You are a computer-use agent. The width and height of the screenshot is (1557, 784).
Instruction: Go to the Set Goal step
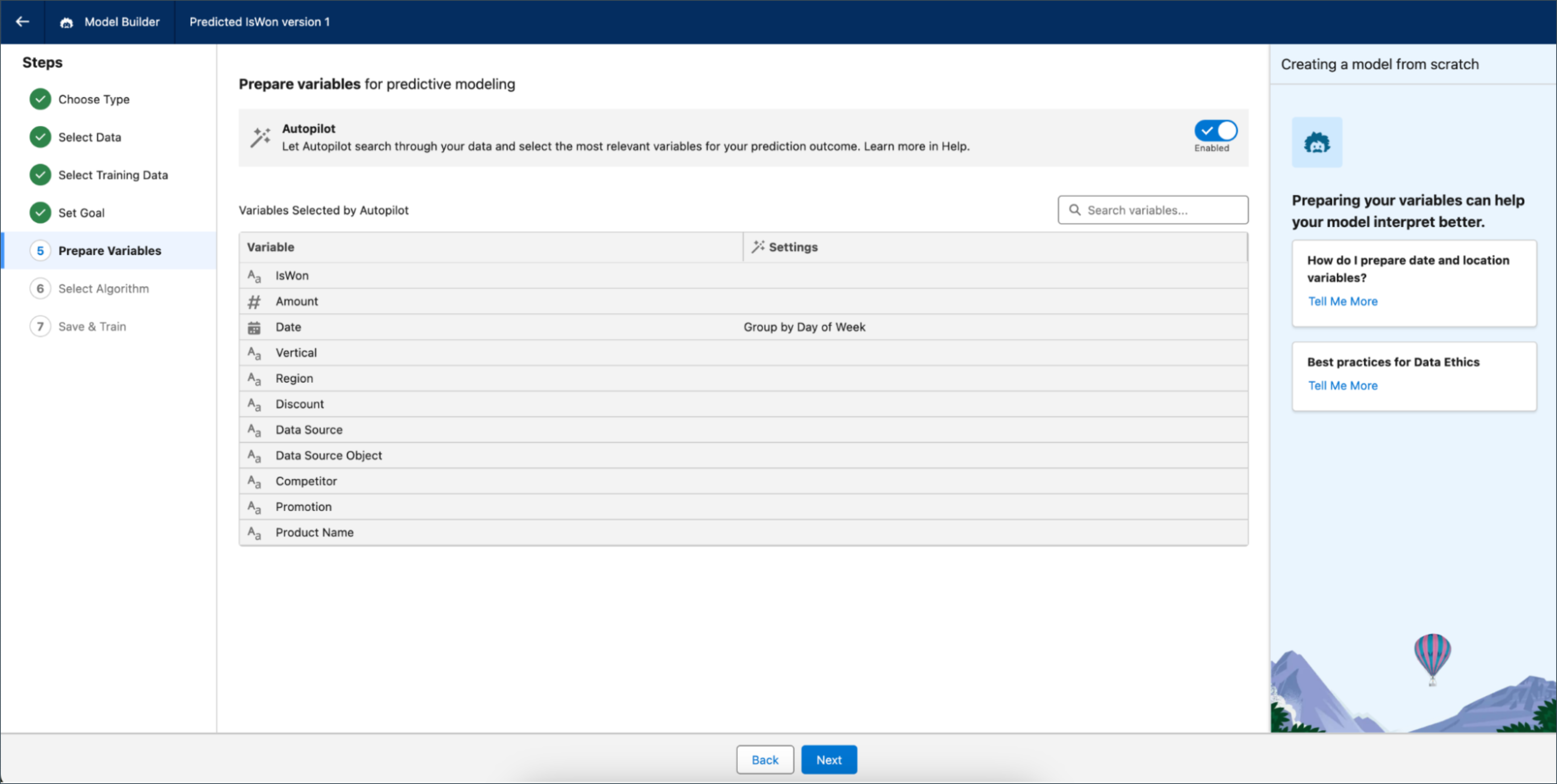click(82, 213)
